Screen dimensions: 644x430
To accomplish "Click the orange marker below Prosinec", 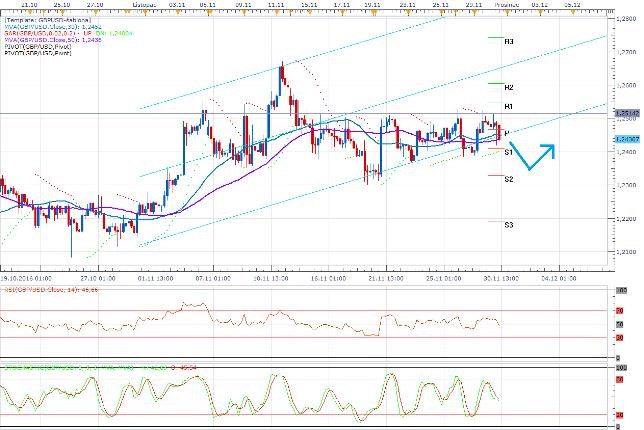I will [506, 13].
